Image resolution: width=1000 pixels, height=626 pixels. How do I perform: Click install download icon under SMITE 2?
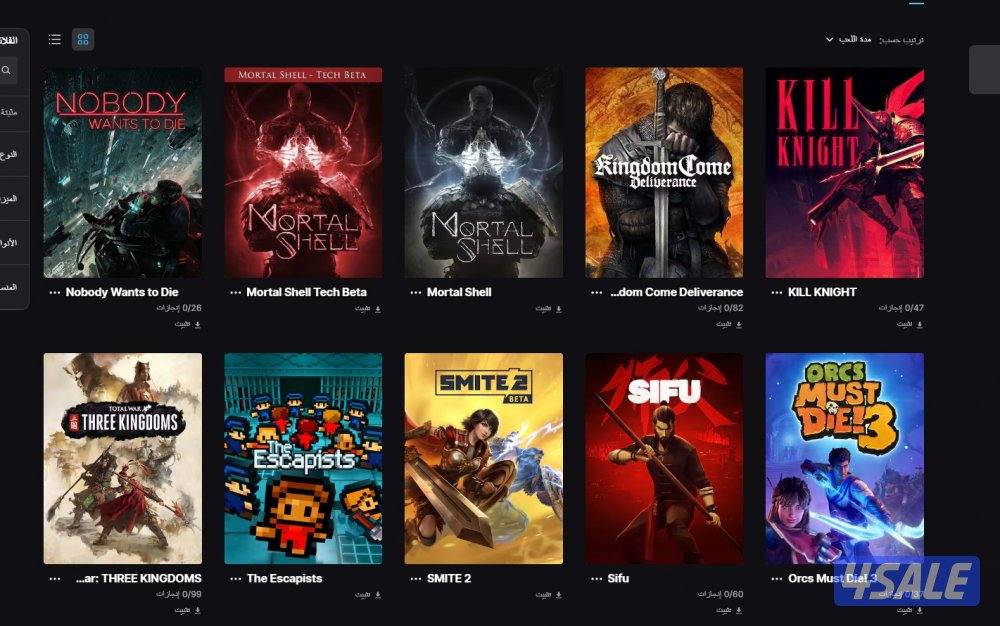coord(559,595)
